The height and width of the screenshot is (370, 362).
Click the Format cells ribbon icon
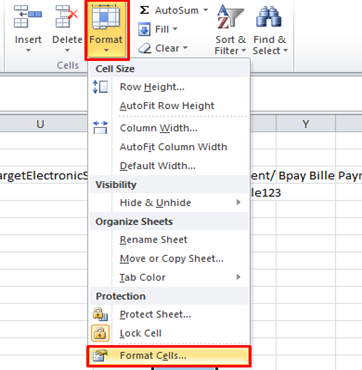(x=106, y=16)
